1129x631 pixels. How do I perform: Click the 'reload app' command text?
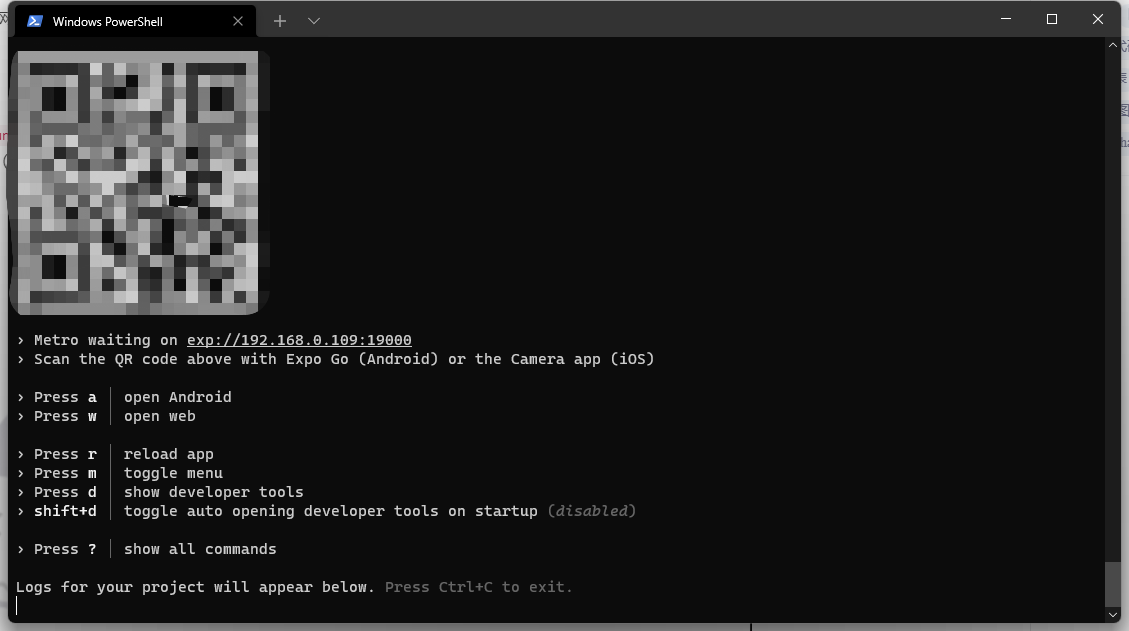168,454
